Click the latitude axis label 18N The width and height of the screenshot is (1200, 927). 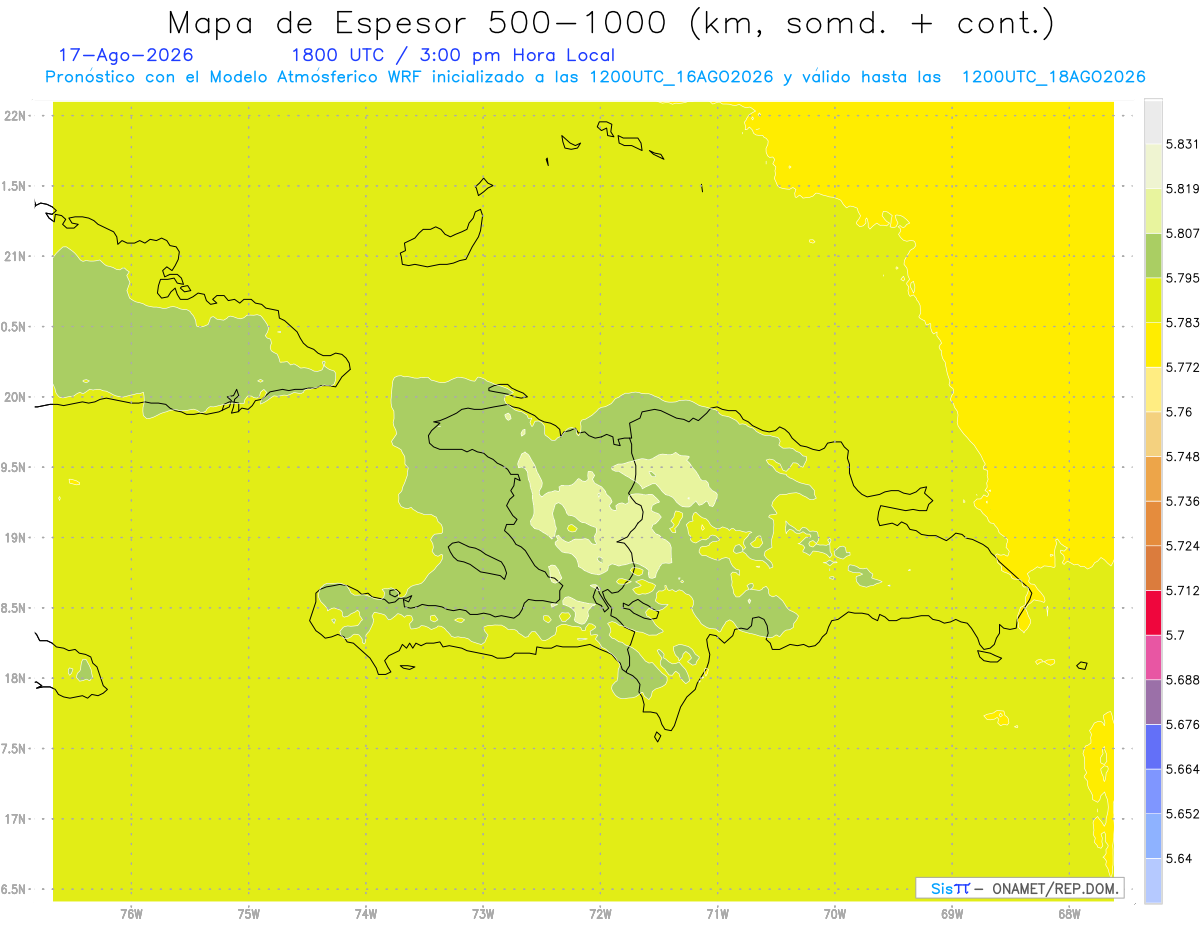coord(16,678)
